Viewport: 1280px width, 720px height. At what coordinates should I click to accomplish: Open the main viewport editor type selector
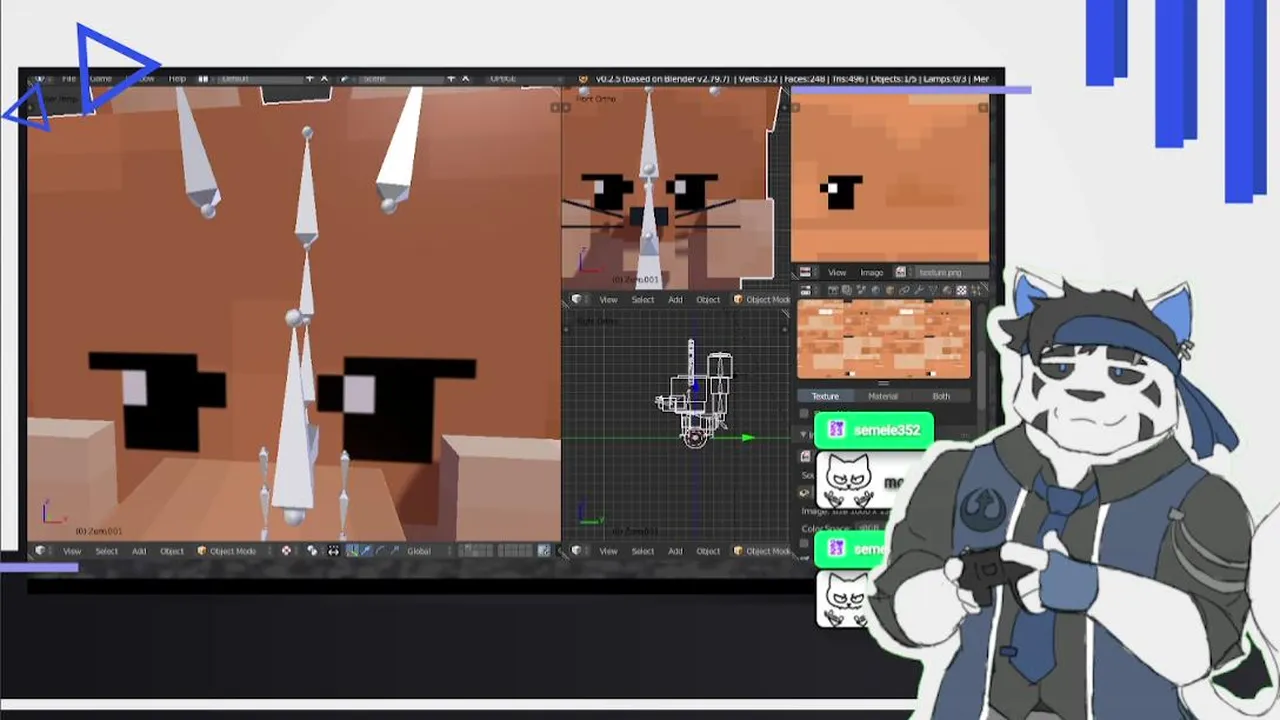tap(41, 551)
